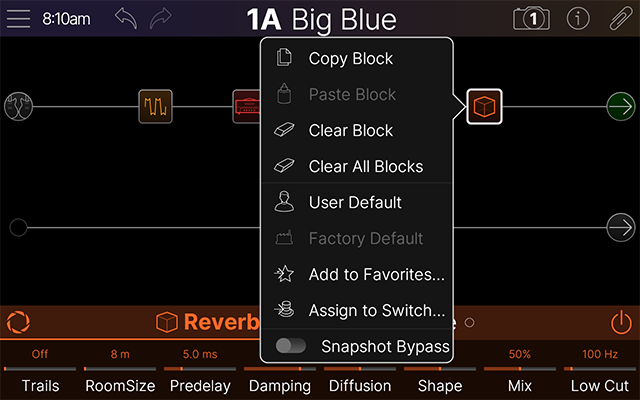Image resolution: width=640 pixels, height=400 pixels.
Task: Select the red amp block
Action: (246, 105)
